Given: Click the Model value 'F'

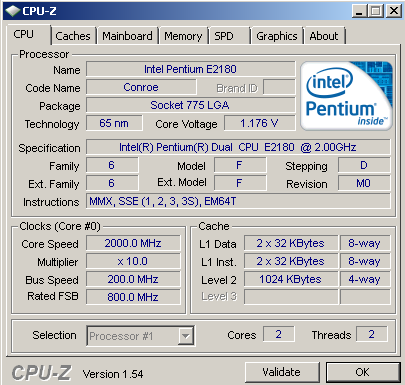Looking at the screenshot, I should (x=240, y=165).
